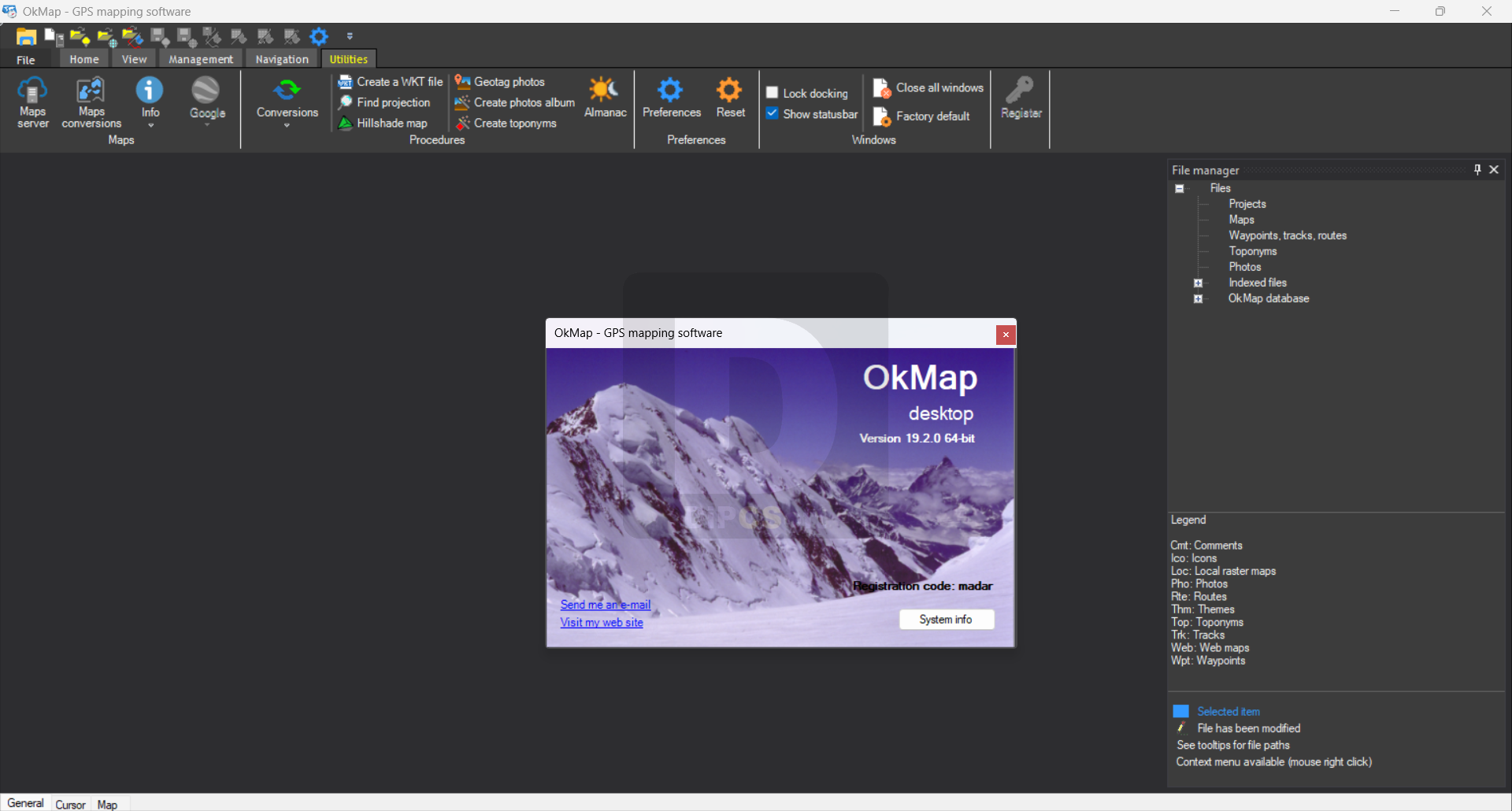The width and height of the screenshot is (1512, 811).
Task: Click the 'Web: Web maps' legend entry
Action: 1210,648
